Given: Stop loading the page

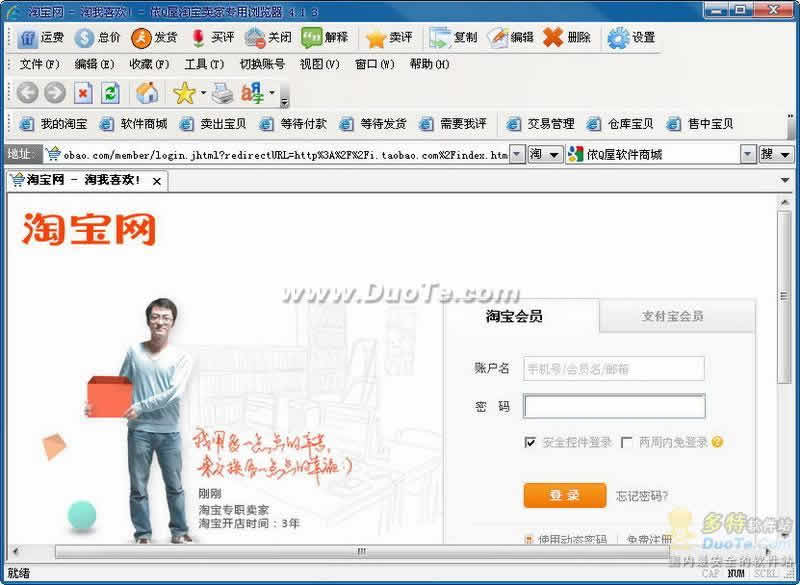Looking at the screenshot, I should [x=83, y=93].
